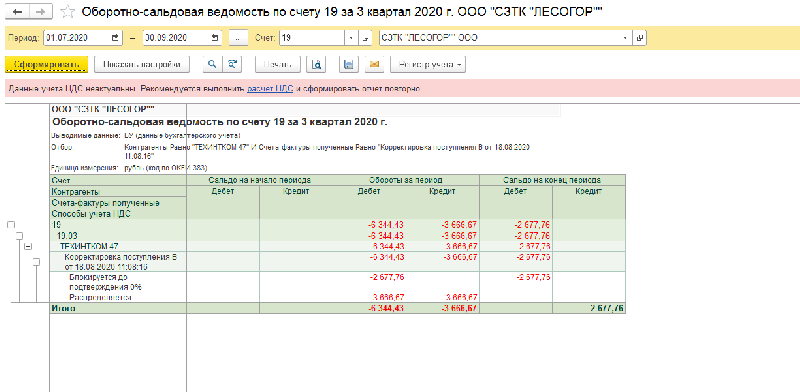Click the organization field СЗТК ЛЕСОГОР ООО
The height and width of the screenshot is (392, 800).
500,37
